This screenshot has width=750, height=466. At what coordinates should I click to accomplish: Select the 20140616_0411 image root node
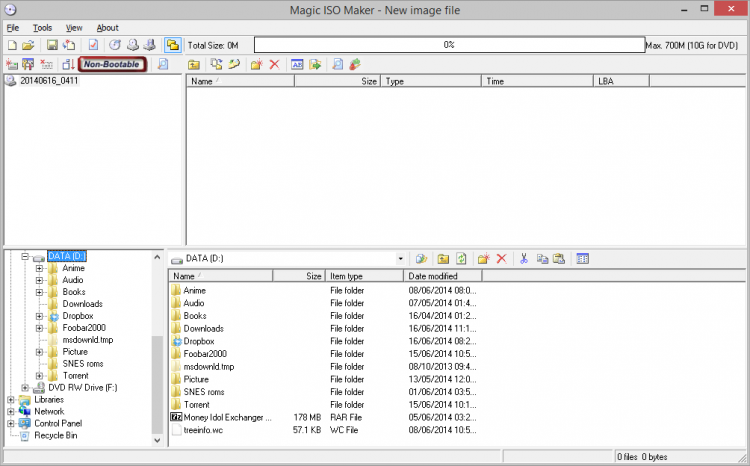click(49, 80)
